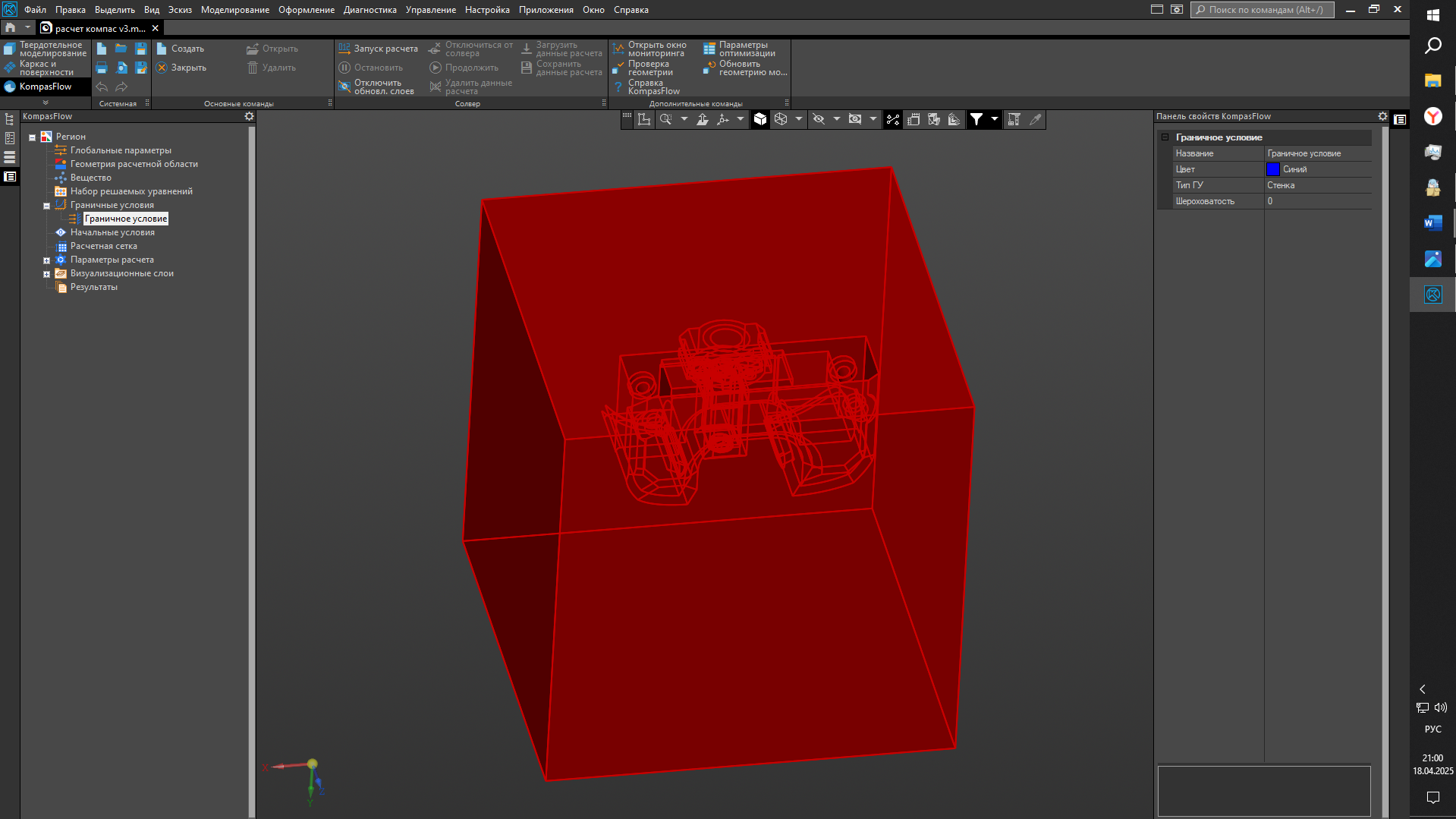This screenshot has width=1456, height=819.
Task: Toggle the hide-objects crossed eye icon
Action: tap(819, 119)
